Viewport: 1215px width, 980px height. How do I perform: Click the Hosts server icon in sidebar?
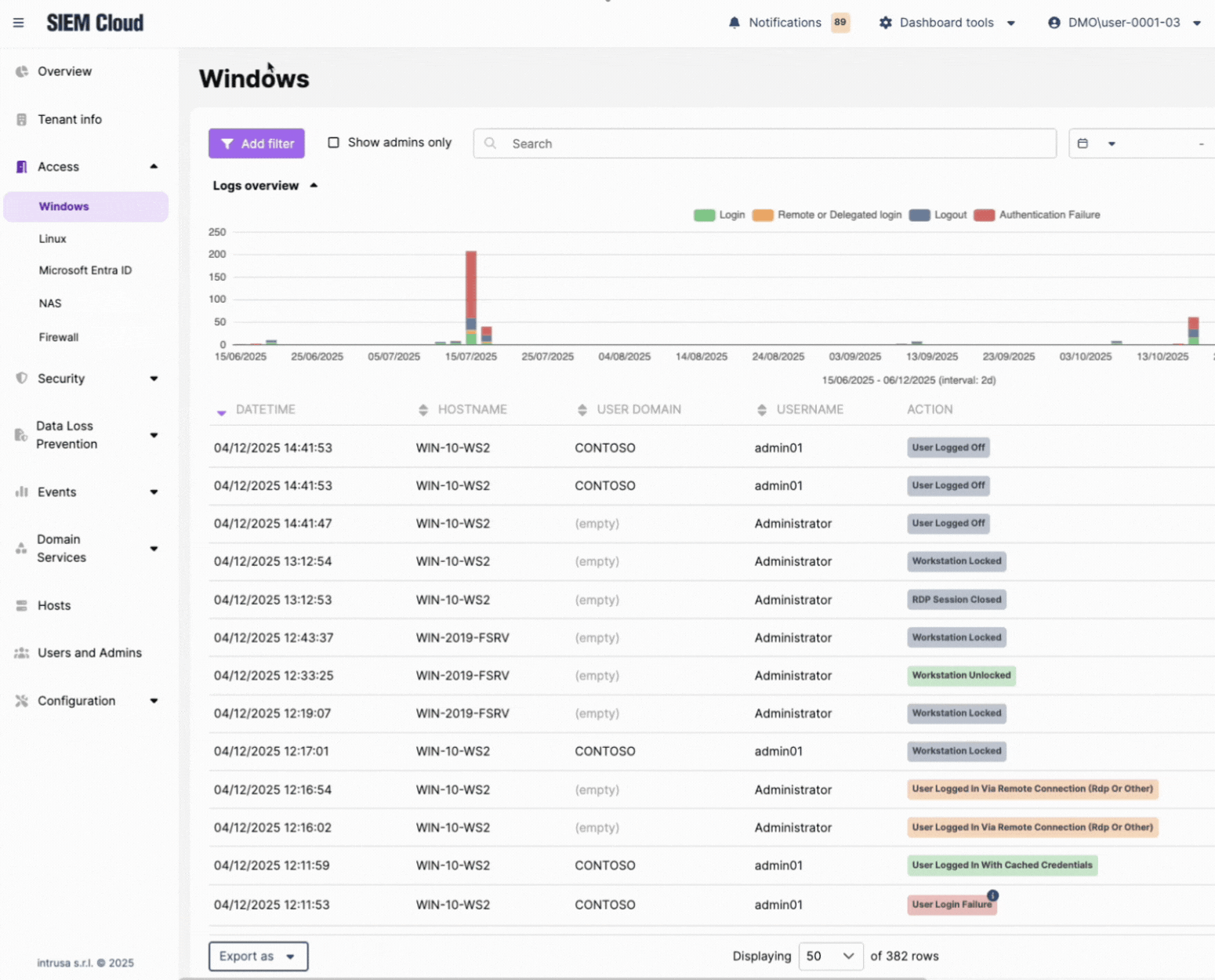click(22, 606)
